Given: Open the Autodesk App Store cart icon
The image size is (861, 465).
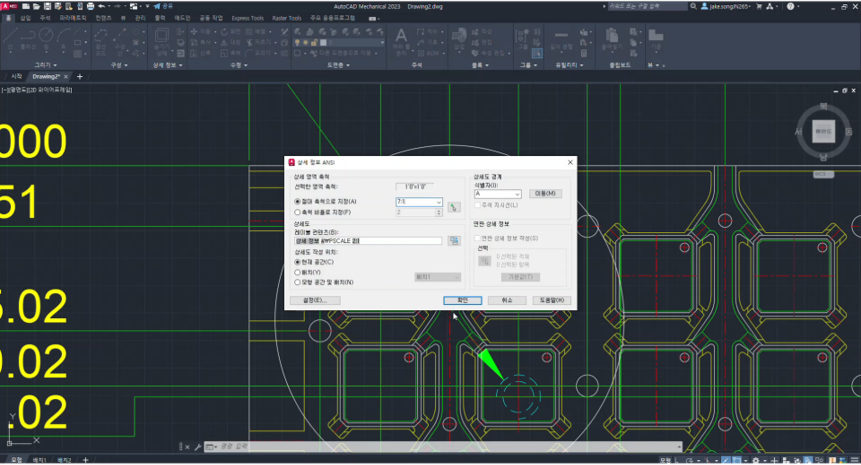Looking at the screenshot, I should [759, 7].
